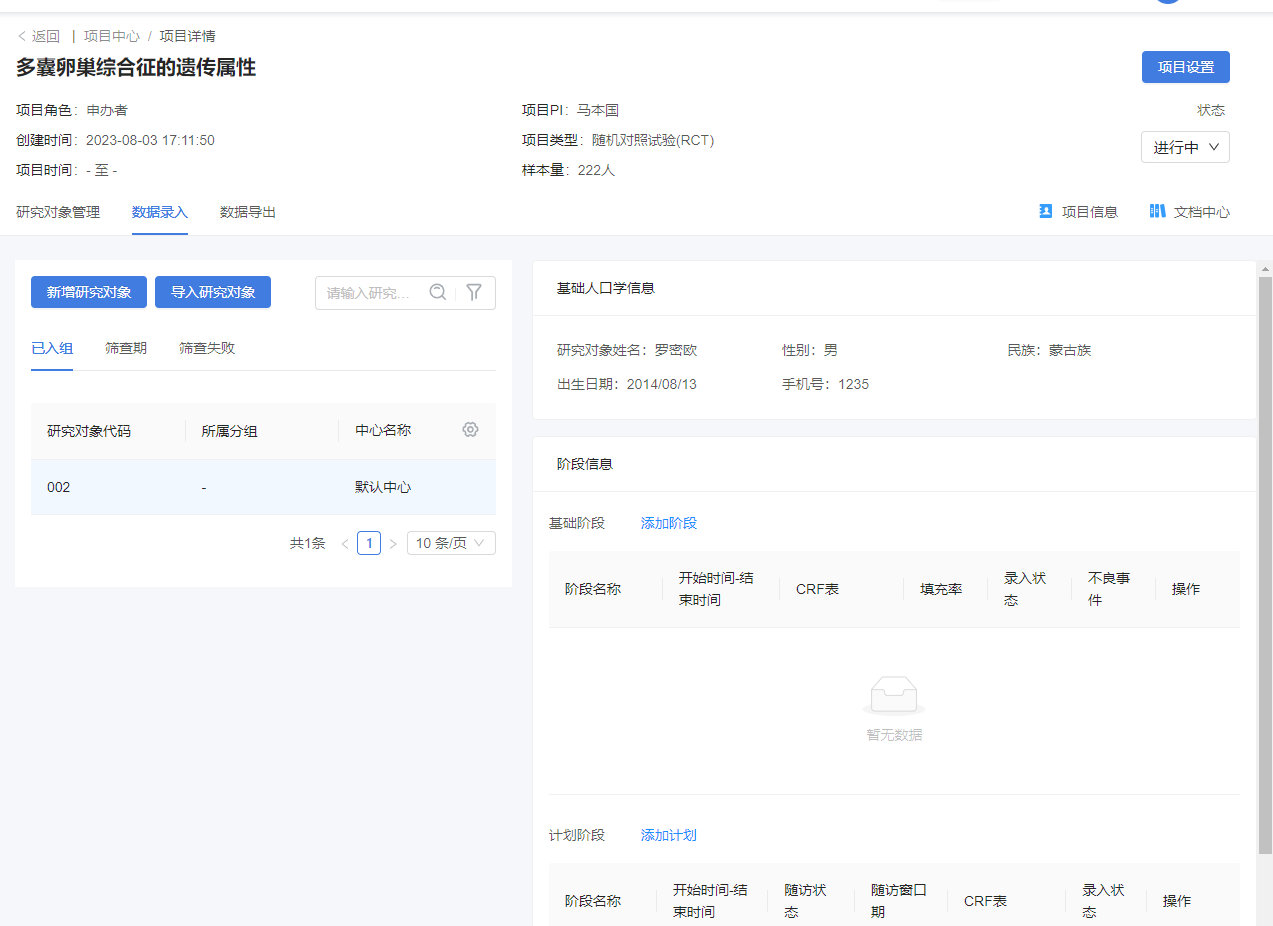The height and width of the screenshot is (926, 1273).
Task: Open 文档中心 books icon
Action: [1157, 211]
